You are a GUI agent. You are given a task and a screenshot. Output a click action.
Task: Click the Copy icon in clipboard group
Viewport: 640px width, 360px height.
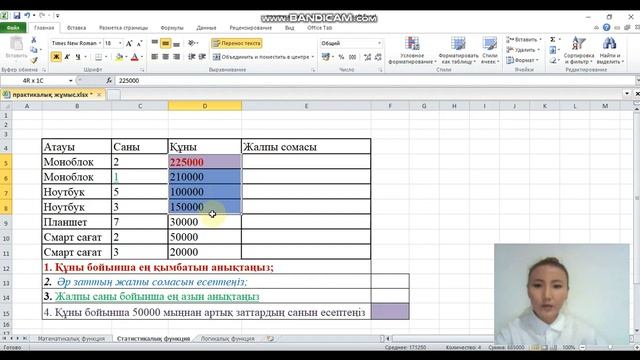pos(34,50)
